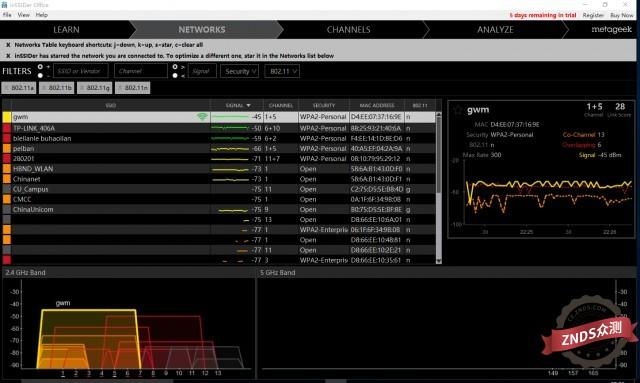Select the Chinanet network row

click(219, 179)
